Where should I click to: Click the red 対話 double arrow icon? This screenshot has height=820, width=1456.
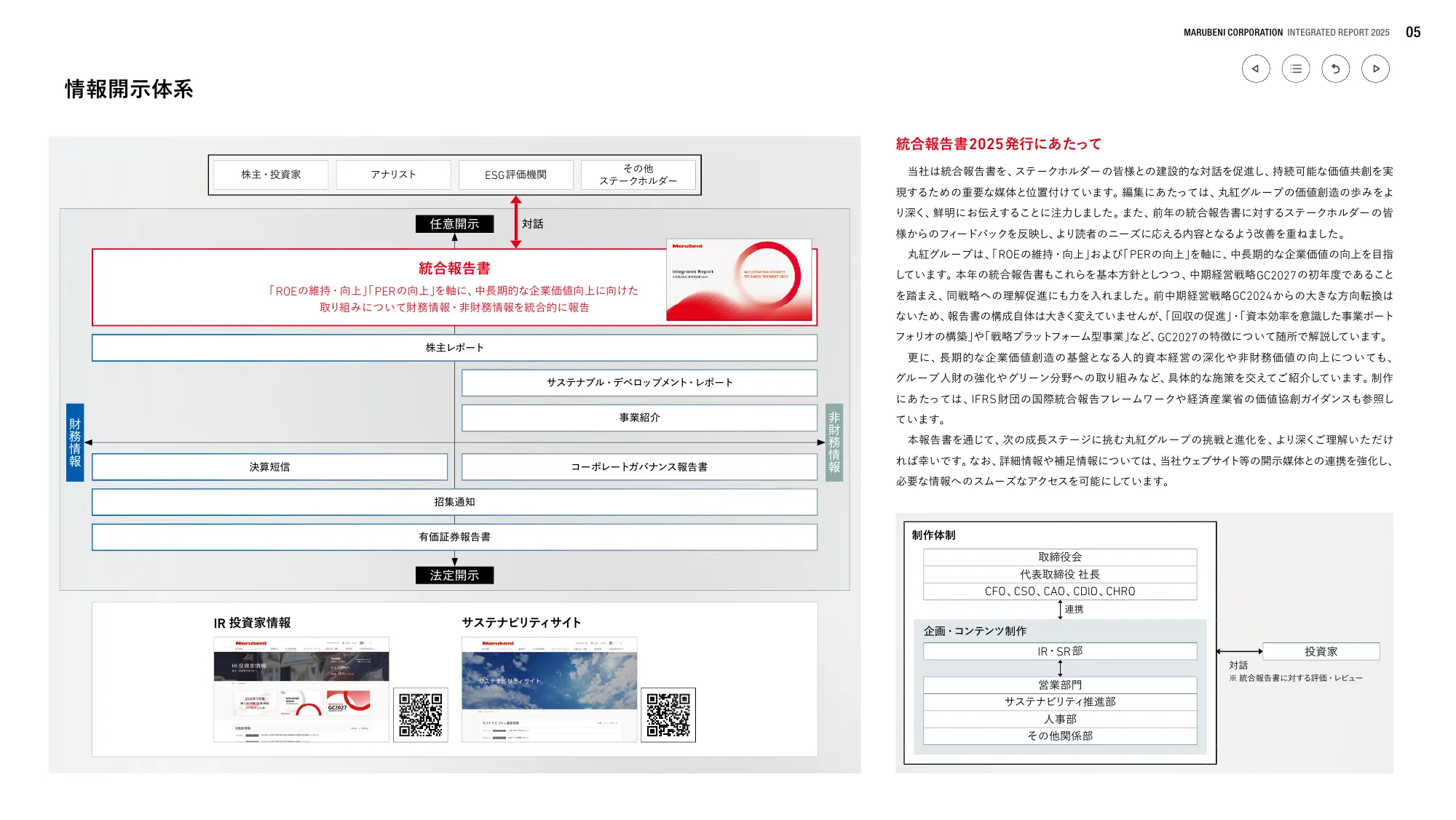516,223
